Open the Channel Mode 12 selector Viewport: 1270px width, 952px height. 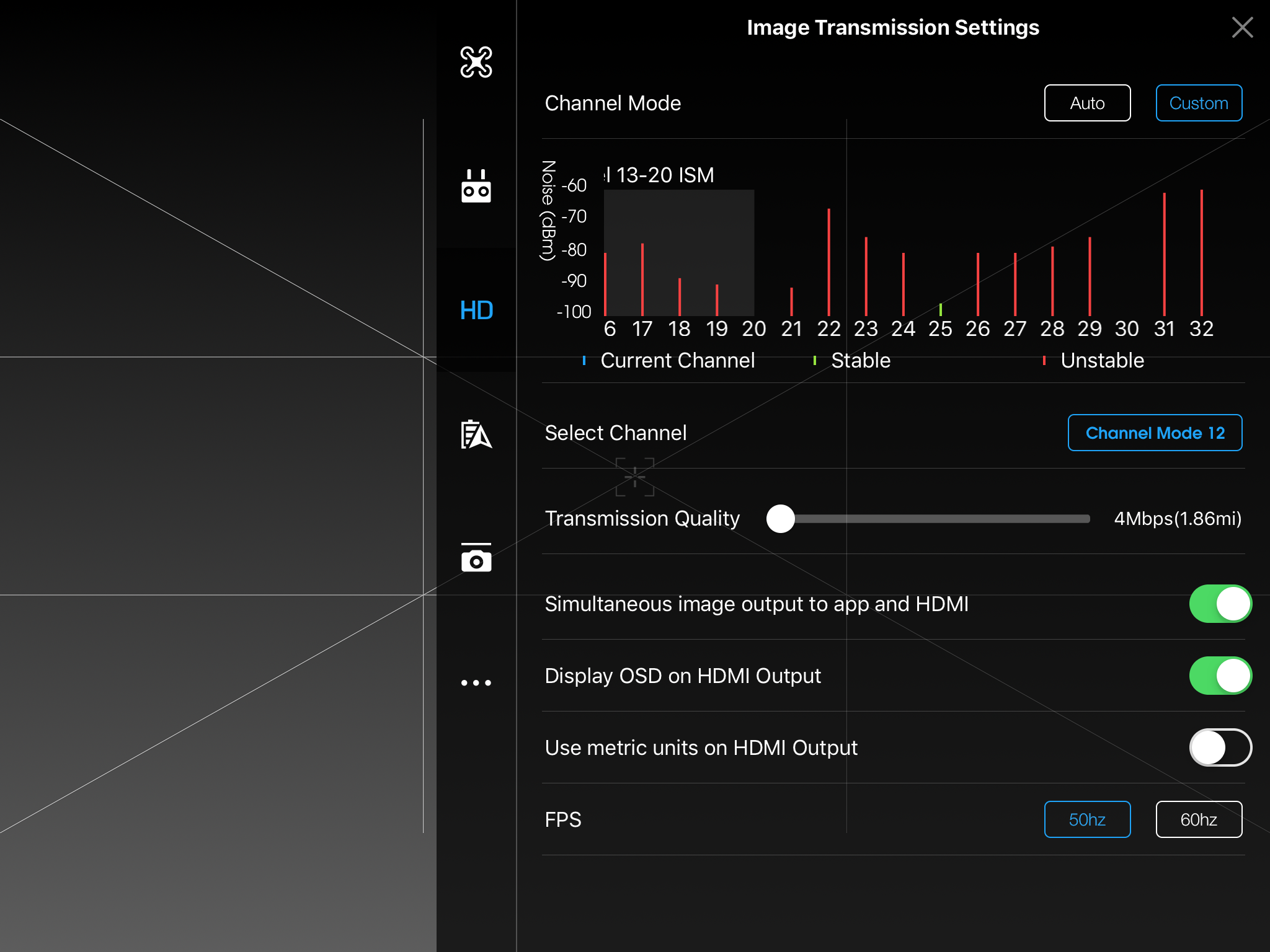click(x=1155, y=433)
